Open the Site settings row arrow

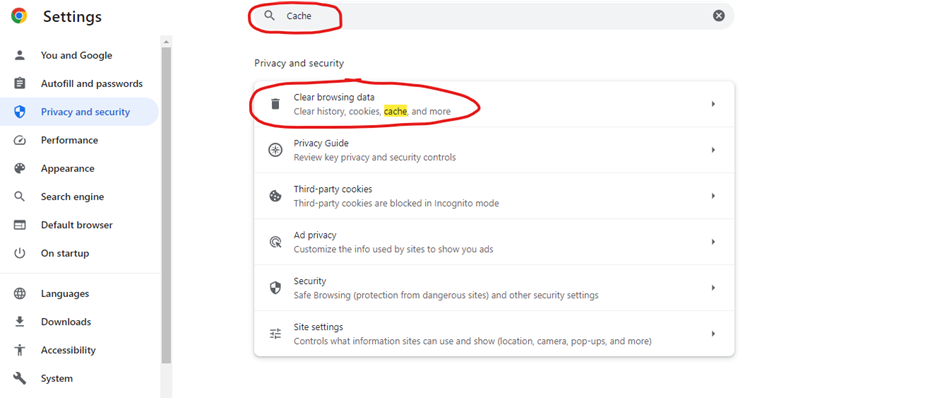[x=713, y=334]
